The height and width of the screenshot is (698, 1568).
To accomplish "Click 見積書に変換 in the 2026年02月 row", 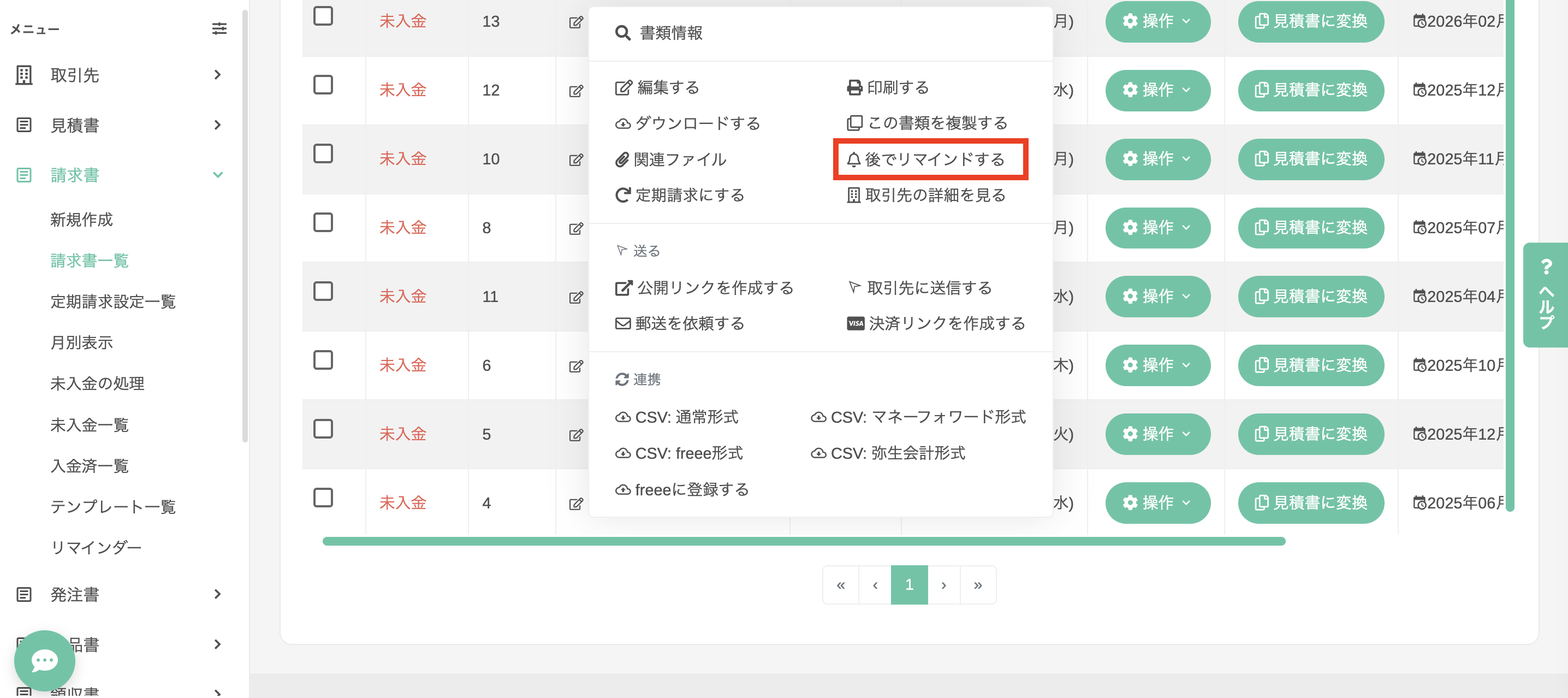I will [1310, 21].
